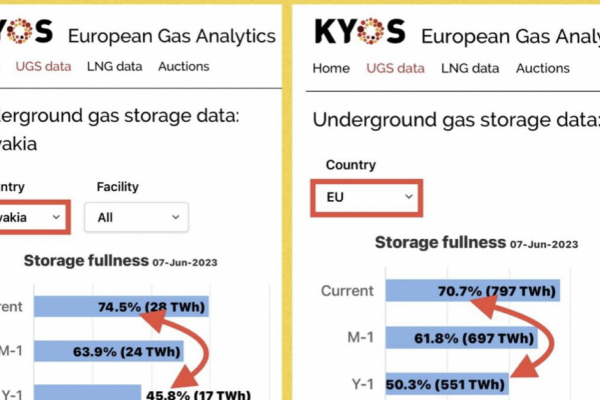Expand the Facility dropdown set to All
Viewport: 600px width, 400px height.
[136, 216]
